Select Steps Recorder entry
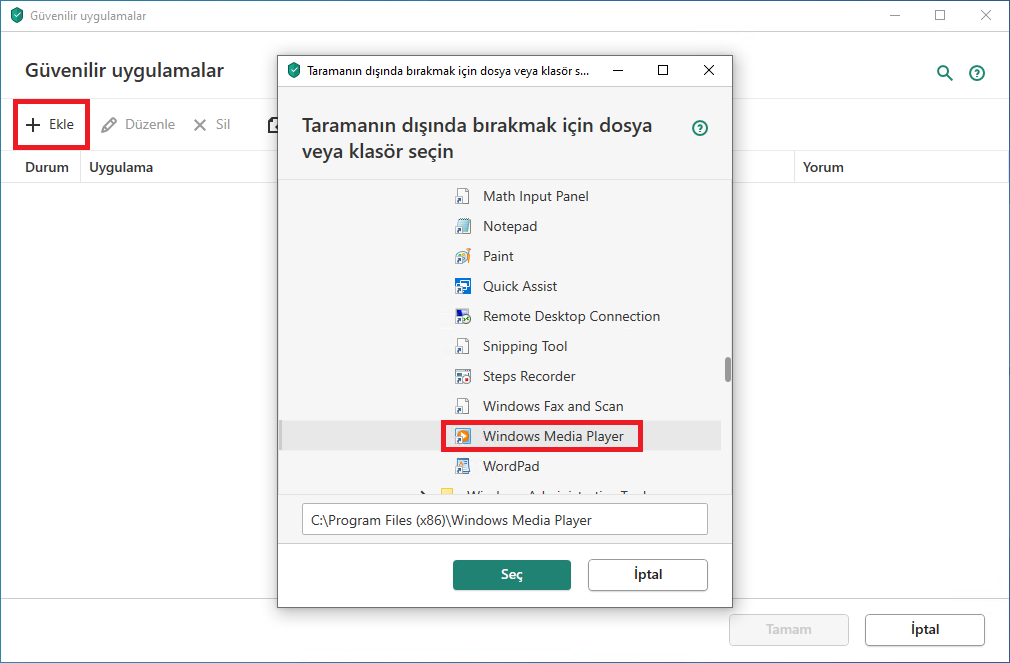 tap(529, 376)
